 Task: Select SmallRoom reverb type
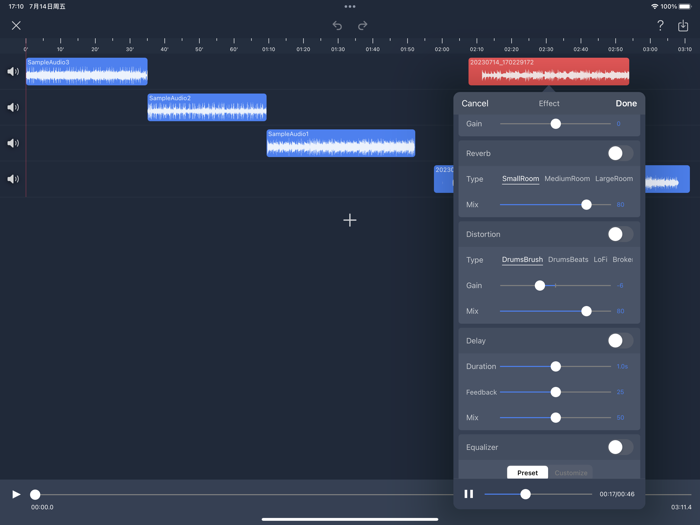point(521,179)
